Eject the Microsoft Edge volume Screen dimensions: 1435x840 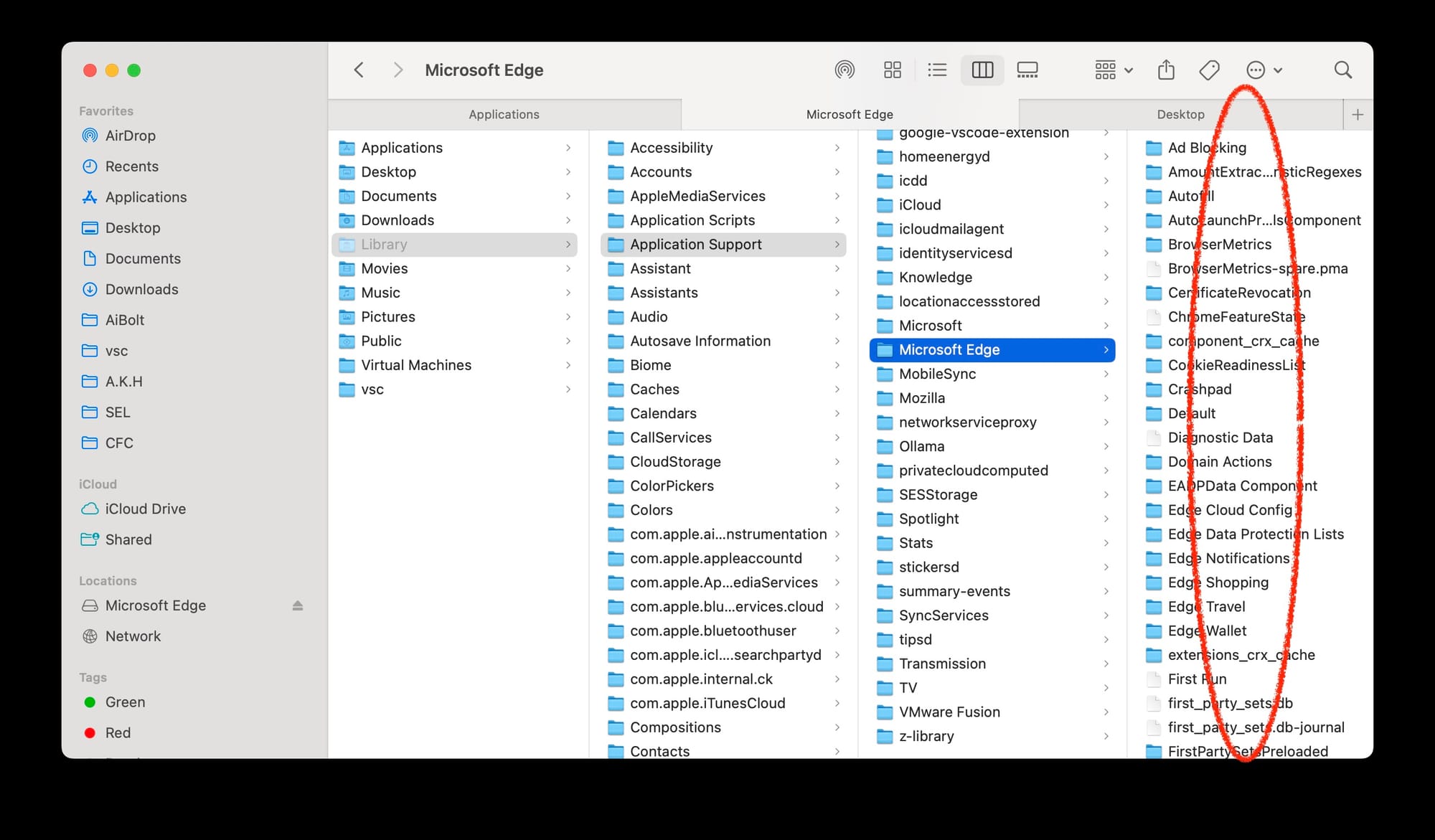(x=298, y=605)
